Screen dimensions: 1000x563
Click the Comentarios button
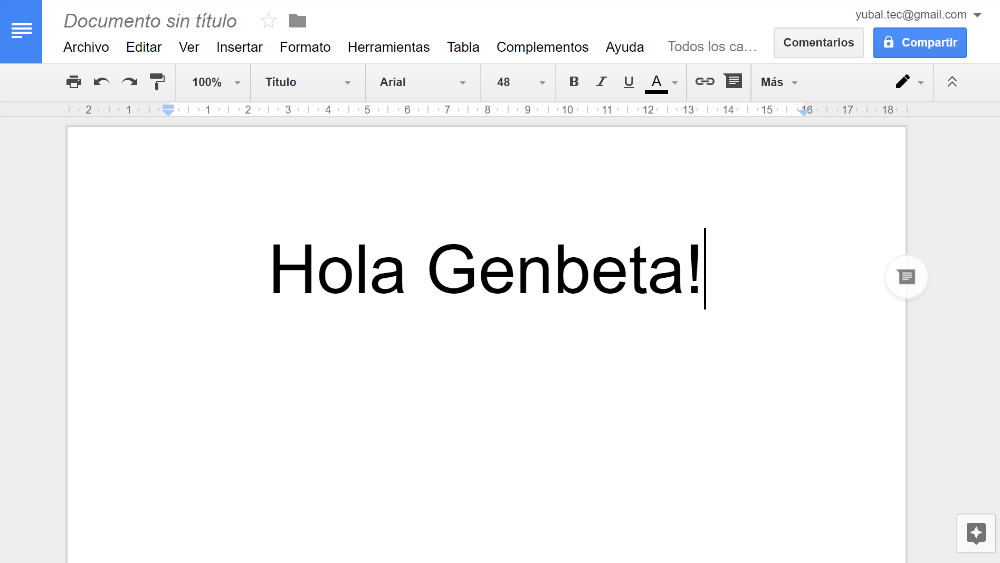click(x=818, y=43)
